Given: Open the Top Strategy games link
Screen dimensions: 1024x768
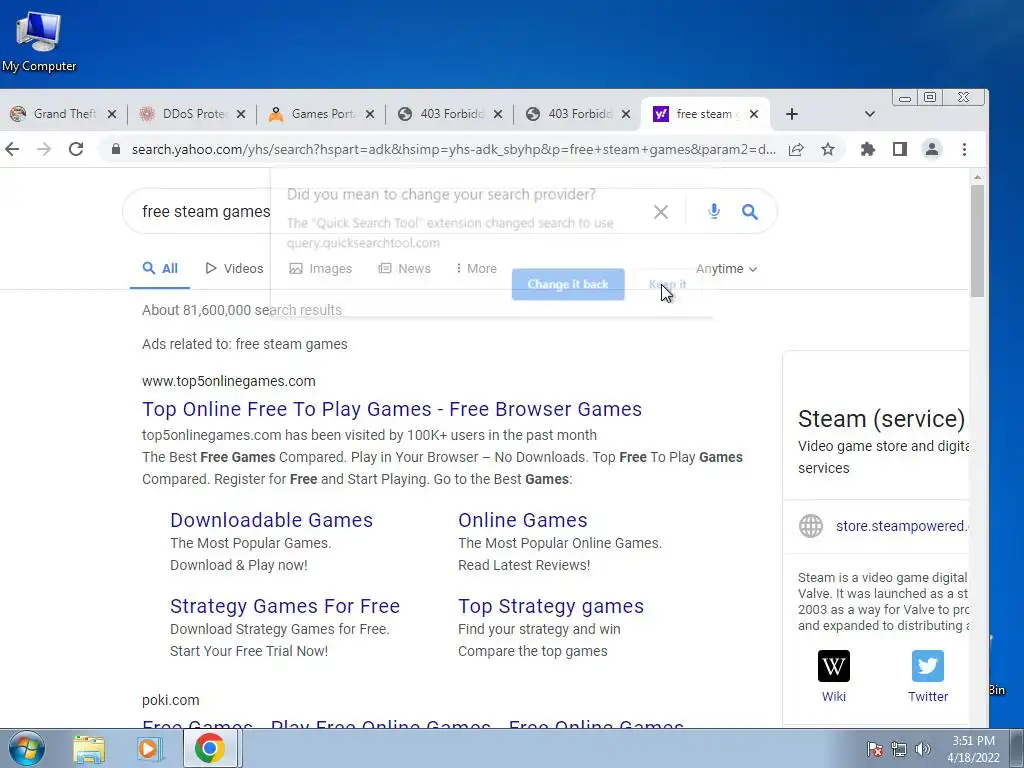Looking at the screenshot, I should 551,606.
